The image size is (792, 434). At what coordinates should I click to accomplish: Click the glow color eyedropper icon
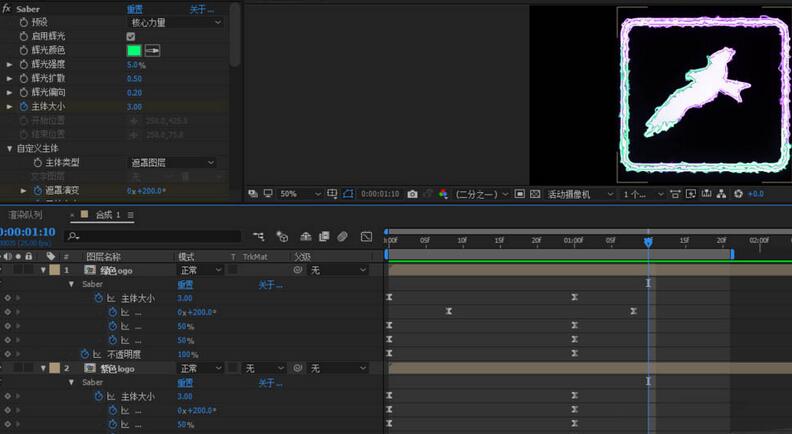153,50
